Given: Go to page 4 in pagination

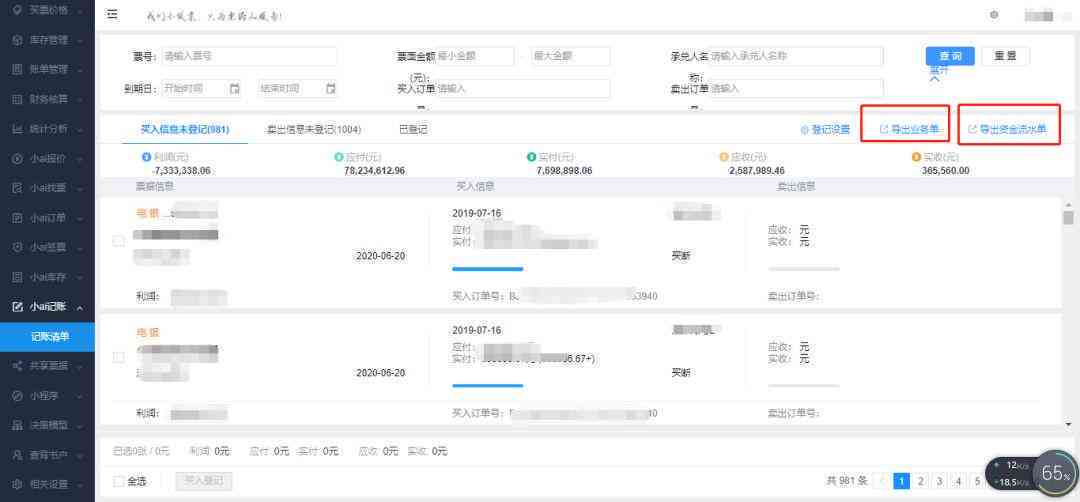Looking at the screenshot, I should point(959,481).
